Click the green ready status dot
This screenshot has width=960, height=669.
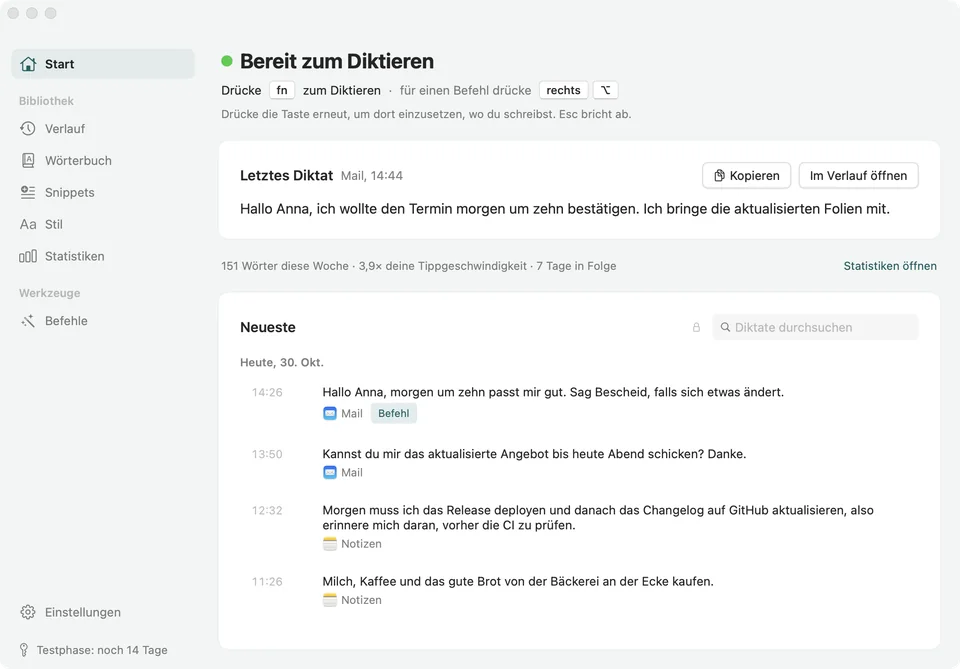tap(227, 61)
